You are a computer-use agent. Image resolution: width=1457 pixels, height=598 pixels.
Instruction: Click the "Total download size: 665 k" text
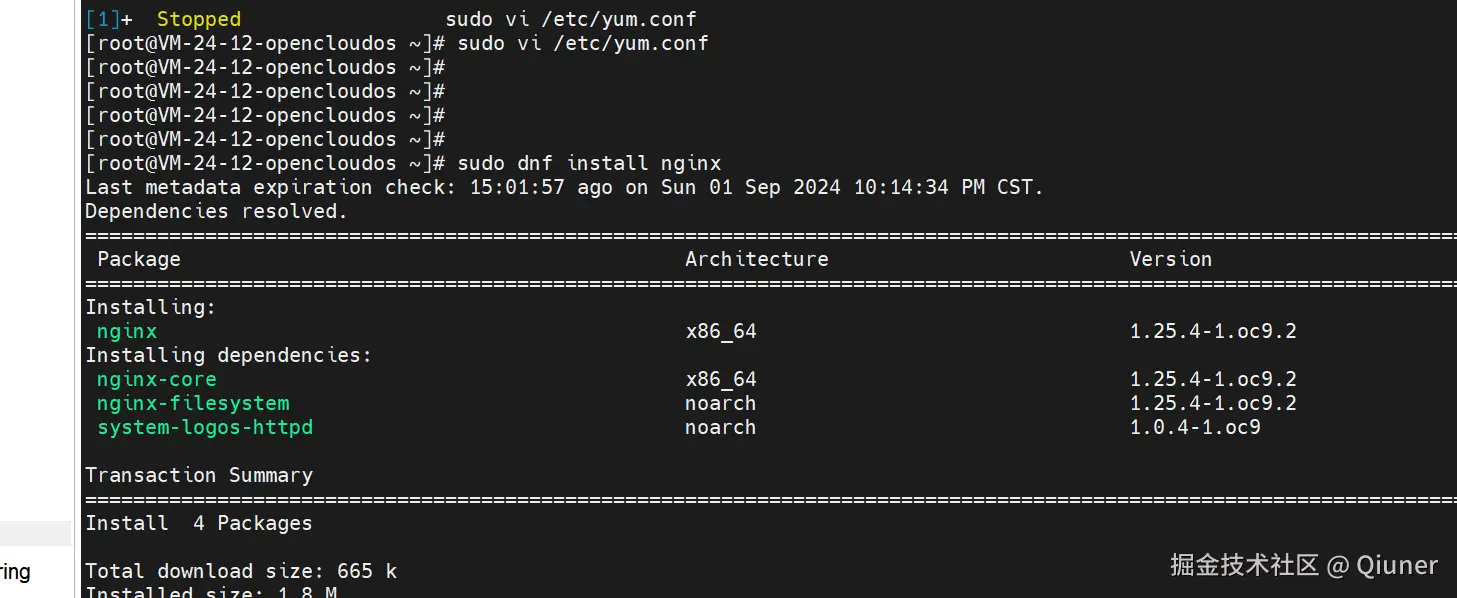[x=241, y=571]
